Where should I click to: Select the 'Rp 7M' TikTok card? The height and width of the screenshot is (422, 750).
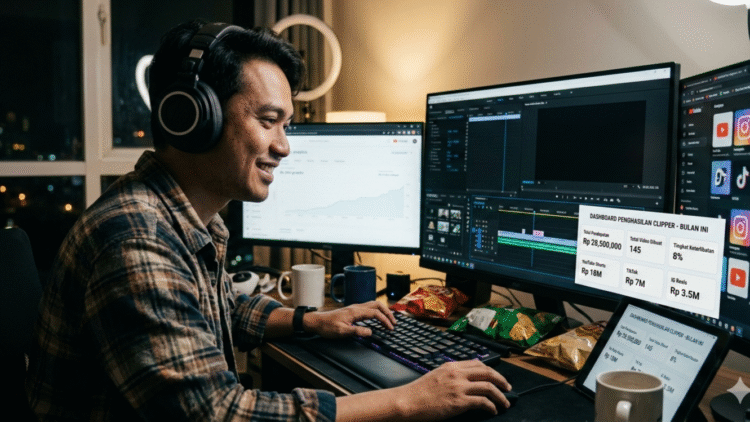643,278
